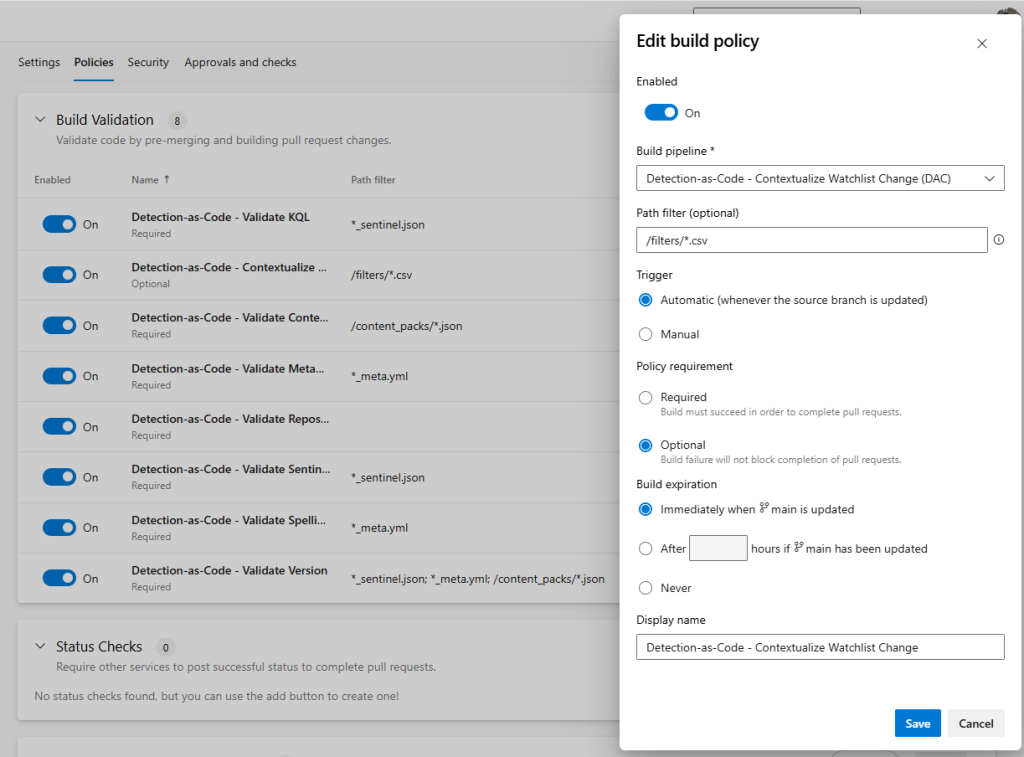The width and height of the screenshot is (1024, 757).
Task: Click the Cancel button
Action: (976, 723)
